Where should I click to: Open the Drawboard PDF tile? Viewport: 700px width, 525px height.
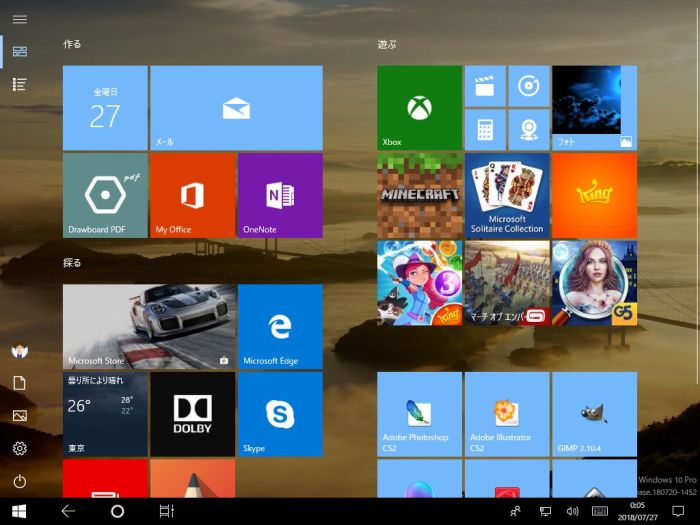pos(105,195)
